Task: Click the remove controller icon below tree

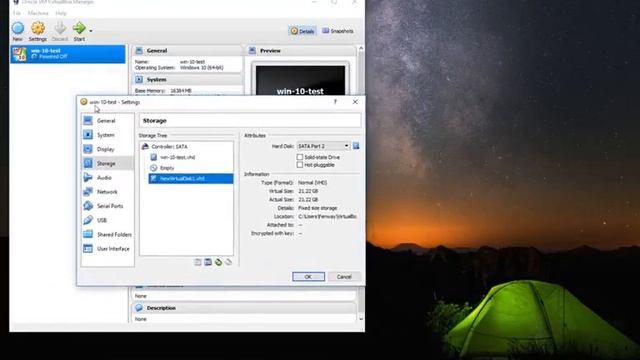Action: tap(208, 262)
